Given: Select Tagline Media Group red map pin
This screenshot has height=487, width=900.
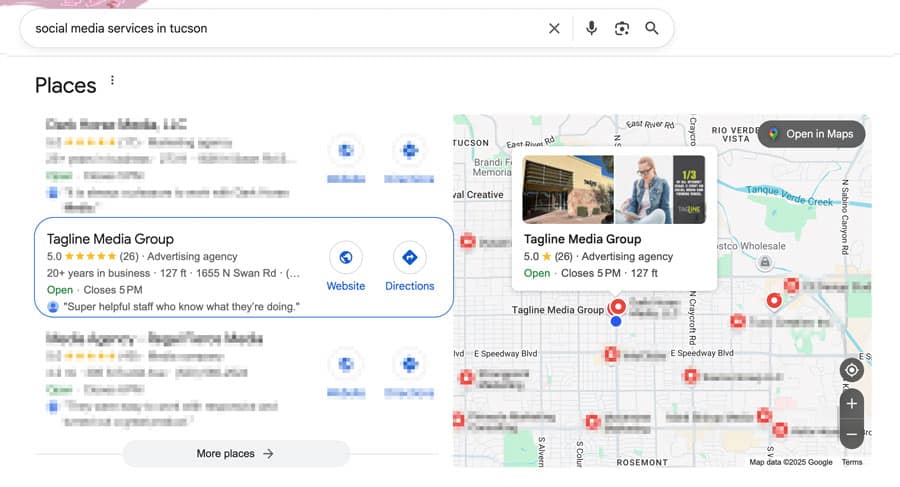Looking at the screenshot, I should pyautogui.click(x=618, y=307).
